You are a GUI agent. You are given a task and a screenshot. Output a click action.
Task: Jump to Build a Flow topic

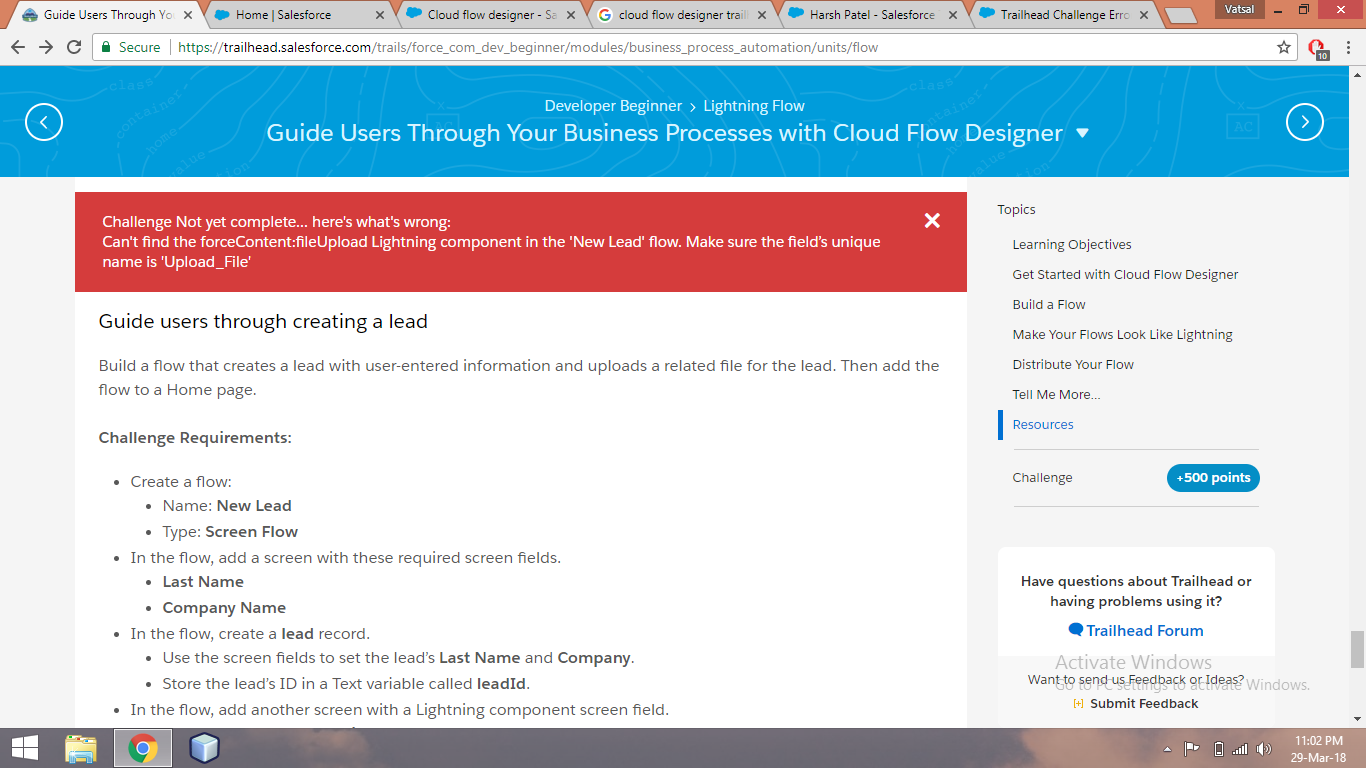click(1048, 304)
